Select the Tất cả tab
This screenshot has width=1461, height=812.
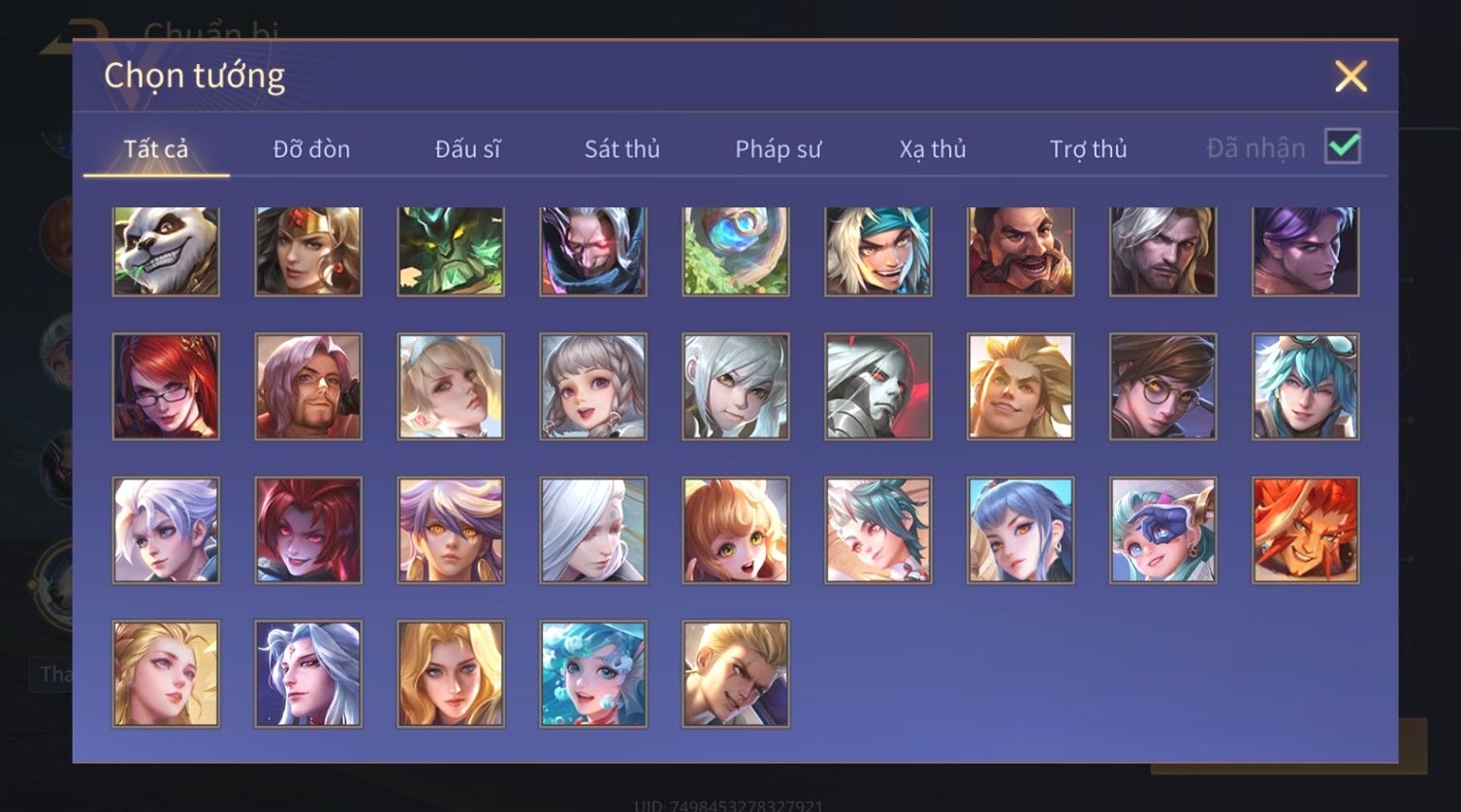[156, 149]
